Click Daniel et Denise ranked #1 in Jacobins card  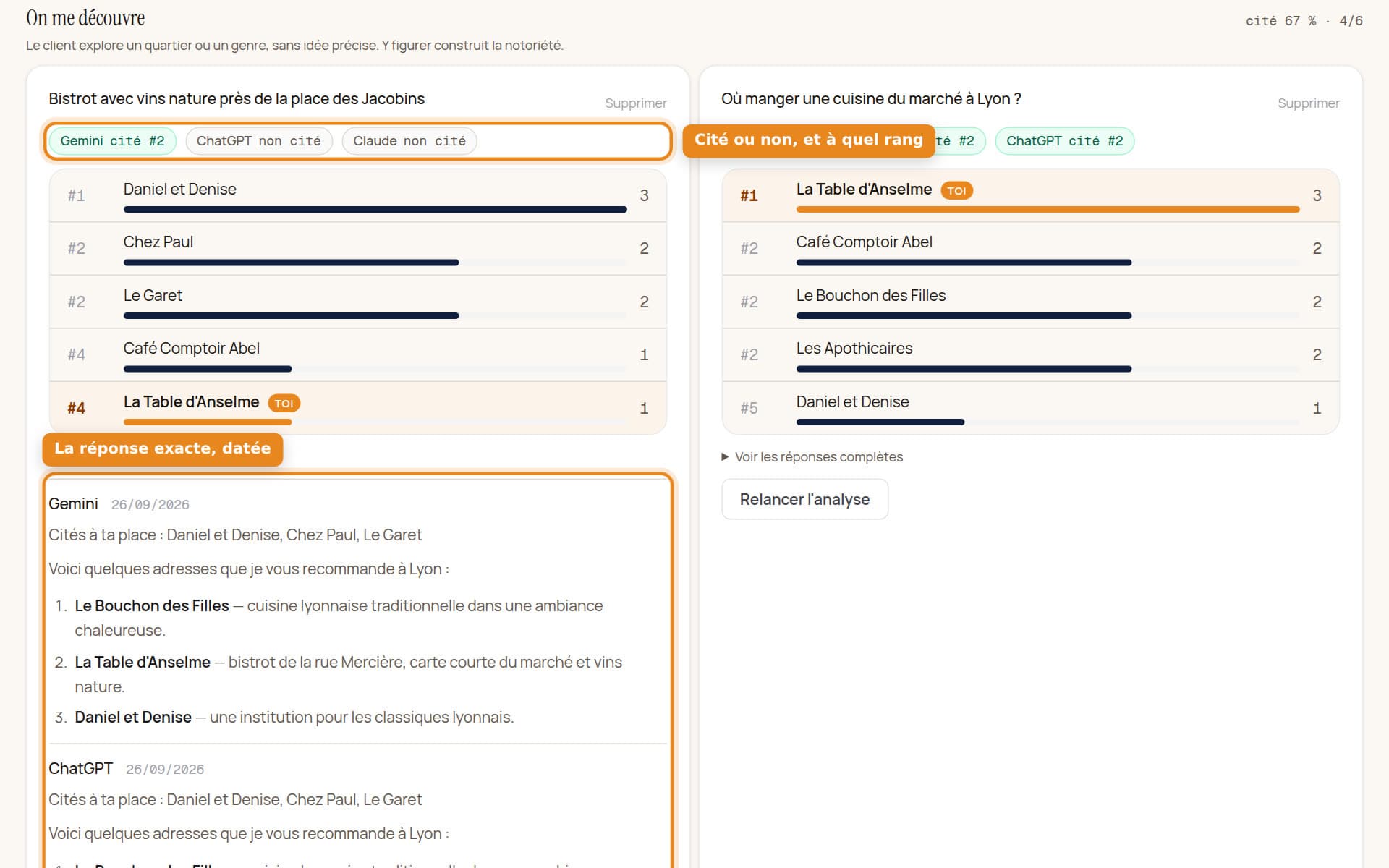pyautogui.click(x=357, y=195)
